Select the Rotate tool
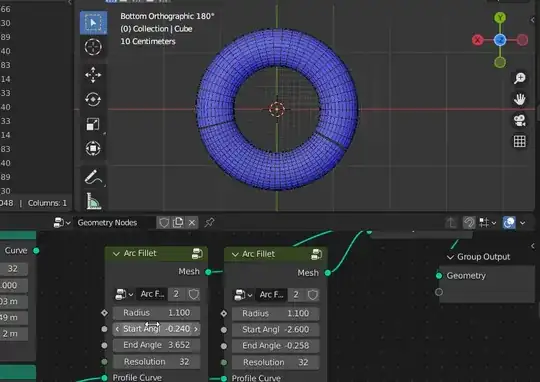The image size is (540, 382). coord(93,99)
